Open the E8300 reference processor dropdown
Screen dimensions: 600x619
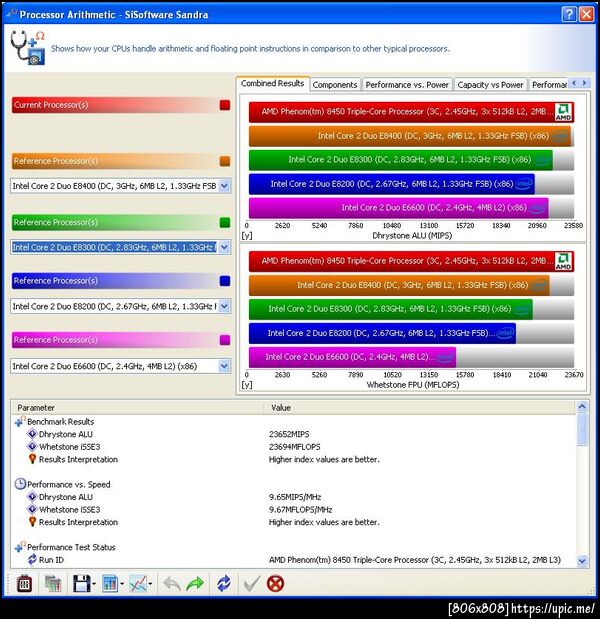click(224, 247)
